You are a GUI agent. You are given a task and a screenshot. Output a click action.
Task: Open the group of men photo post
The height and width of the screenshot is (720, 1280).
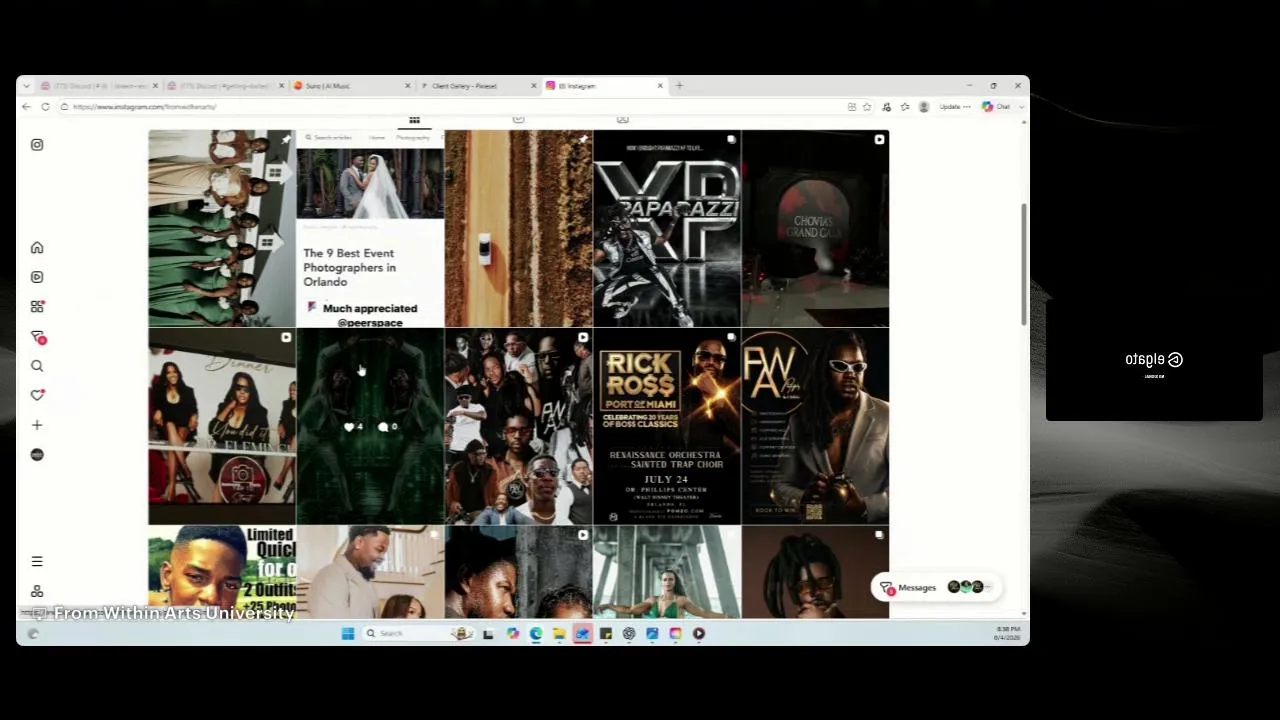(x=518, y=427)
